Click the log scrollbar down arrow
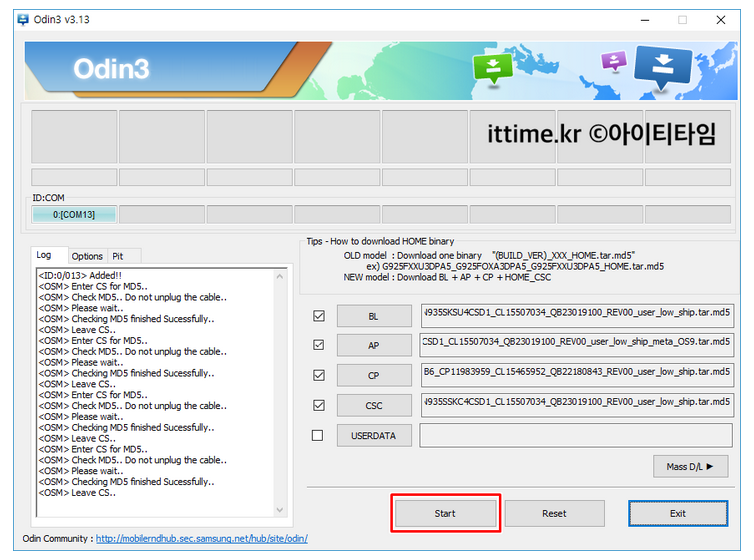 [280, 510]
